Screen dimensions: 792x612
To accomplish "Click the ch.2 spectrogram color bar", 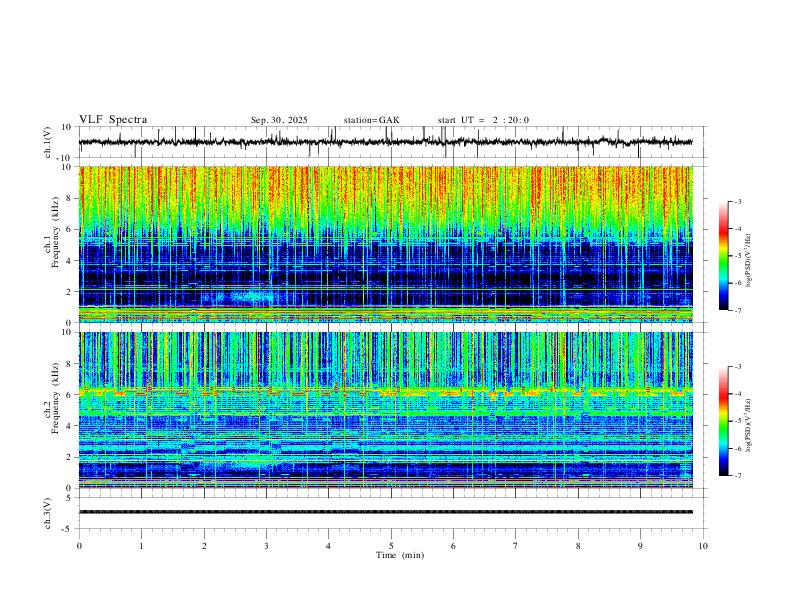I will (x=724, y=421).
